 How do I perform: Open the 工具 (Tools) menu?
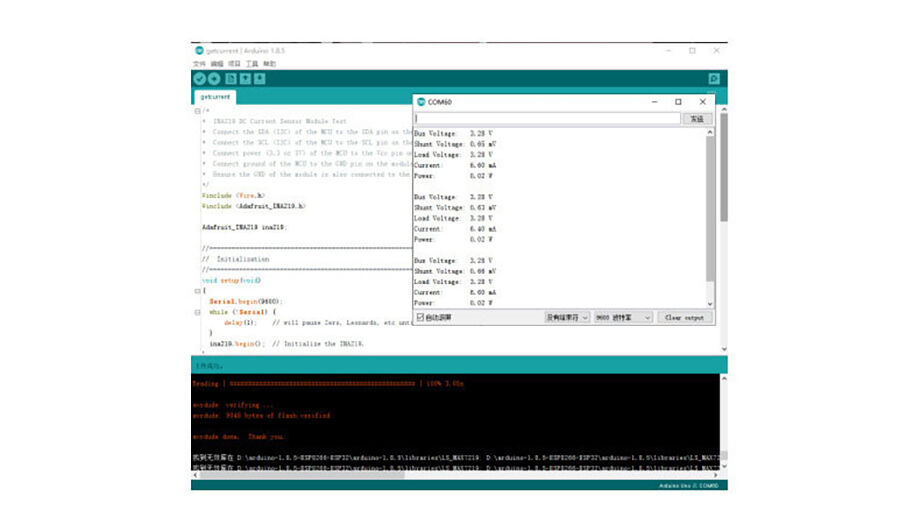(x=252, y=63)
